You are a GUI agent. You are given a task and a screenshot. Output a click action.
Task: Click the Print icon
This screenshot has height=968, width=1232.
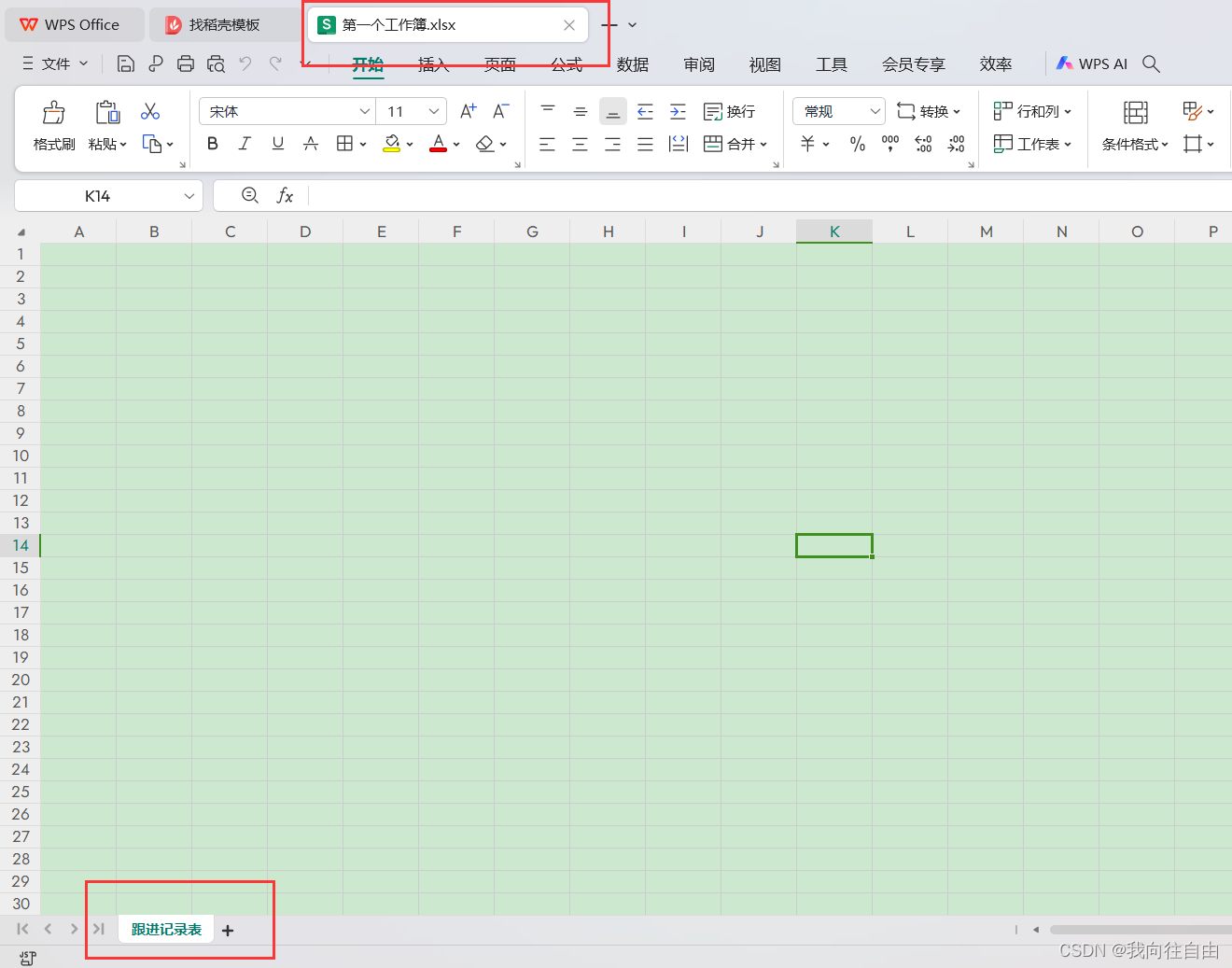[186, 63]
